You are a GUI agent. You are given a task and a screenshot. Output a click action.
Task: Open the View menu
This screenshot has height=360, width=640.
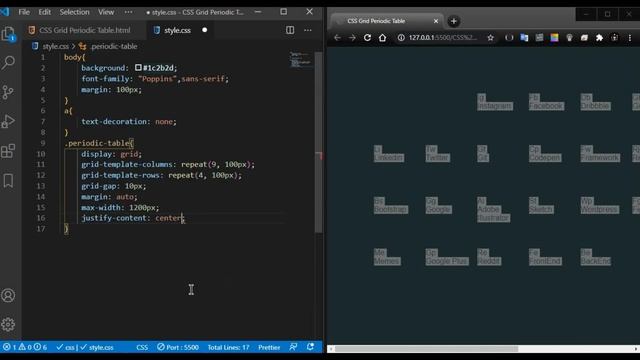pos(106,12)
